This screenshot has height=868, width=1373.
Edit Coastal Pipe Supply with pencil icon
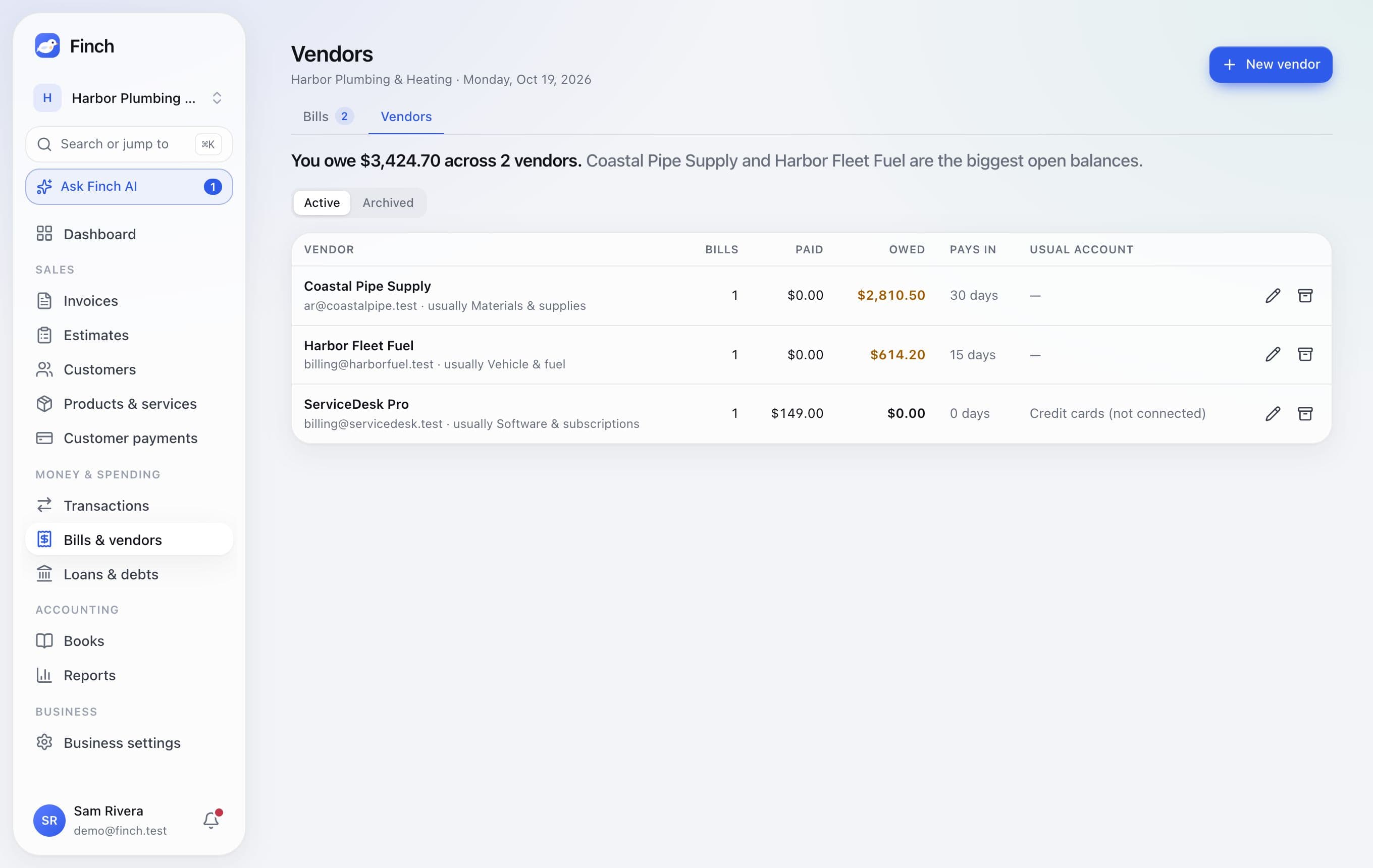[x=1273, y=295]
